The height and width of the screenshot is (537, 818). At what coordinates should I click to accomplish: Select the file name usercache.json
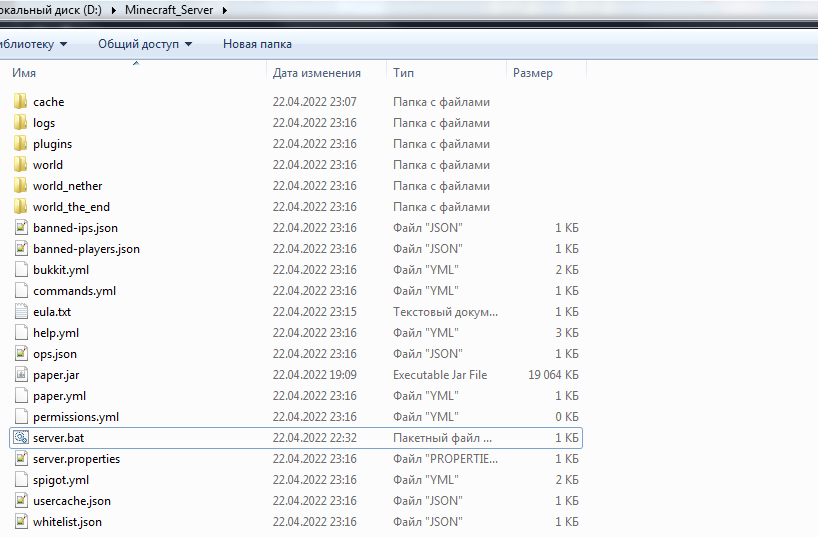point(72,501)
